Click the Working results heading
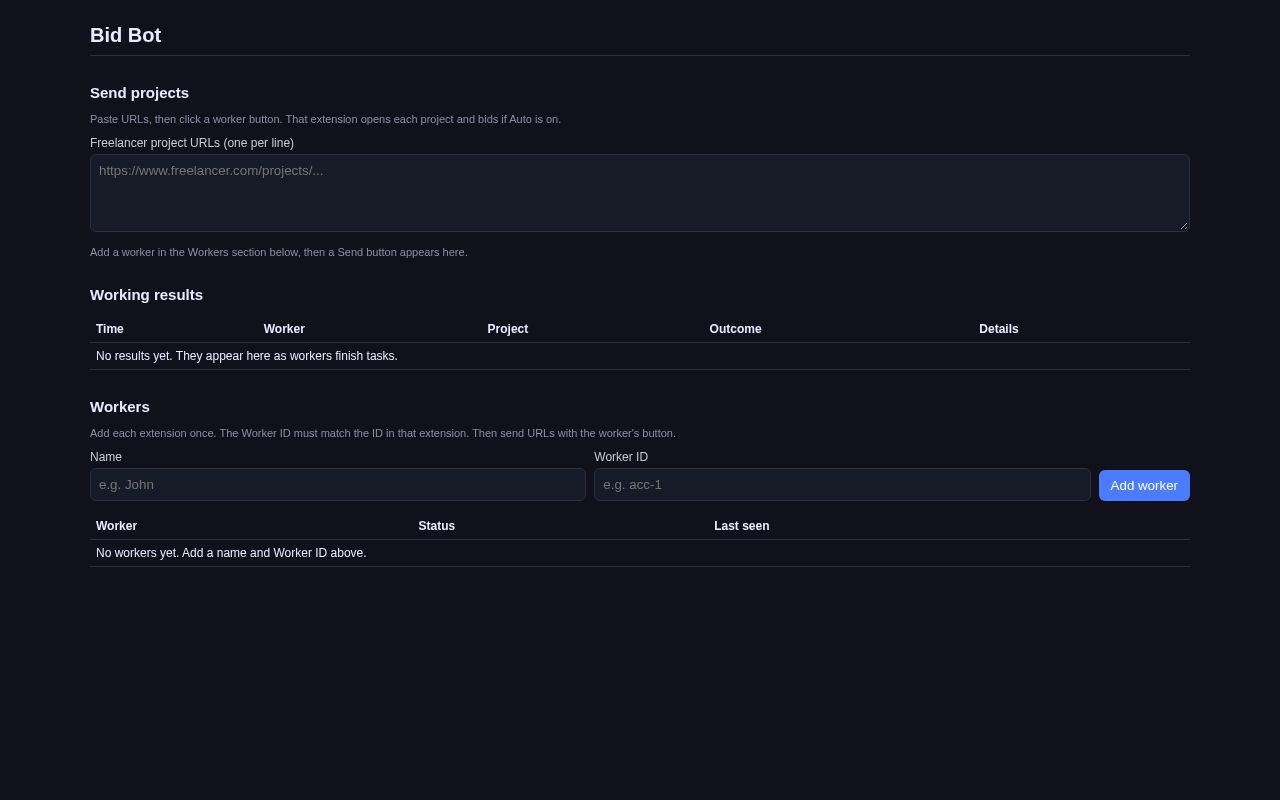Image resolution: width=1280 pixels, height=800 pixels. coord(146,295)
